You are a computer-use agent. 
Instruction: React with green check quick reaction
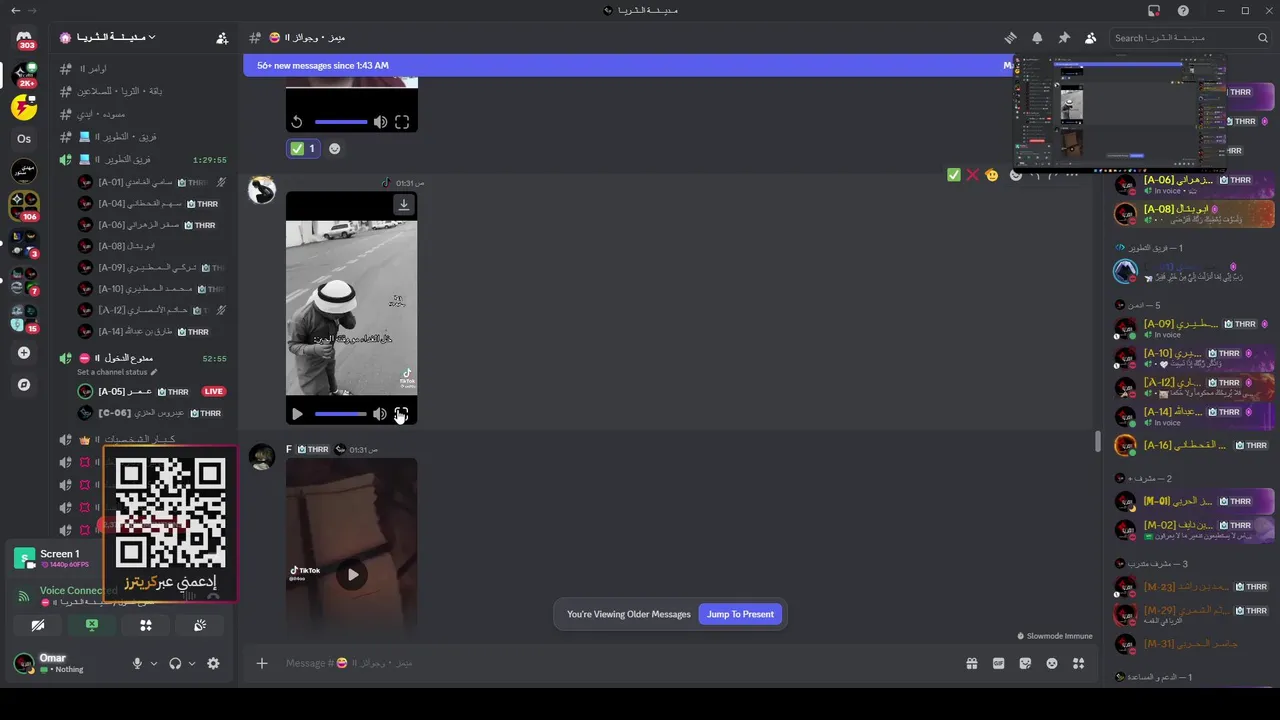coord(954,175)
